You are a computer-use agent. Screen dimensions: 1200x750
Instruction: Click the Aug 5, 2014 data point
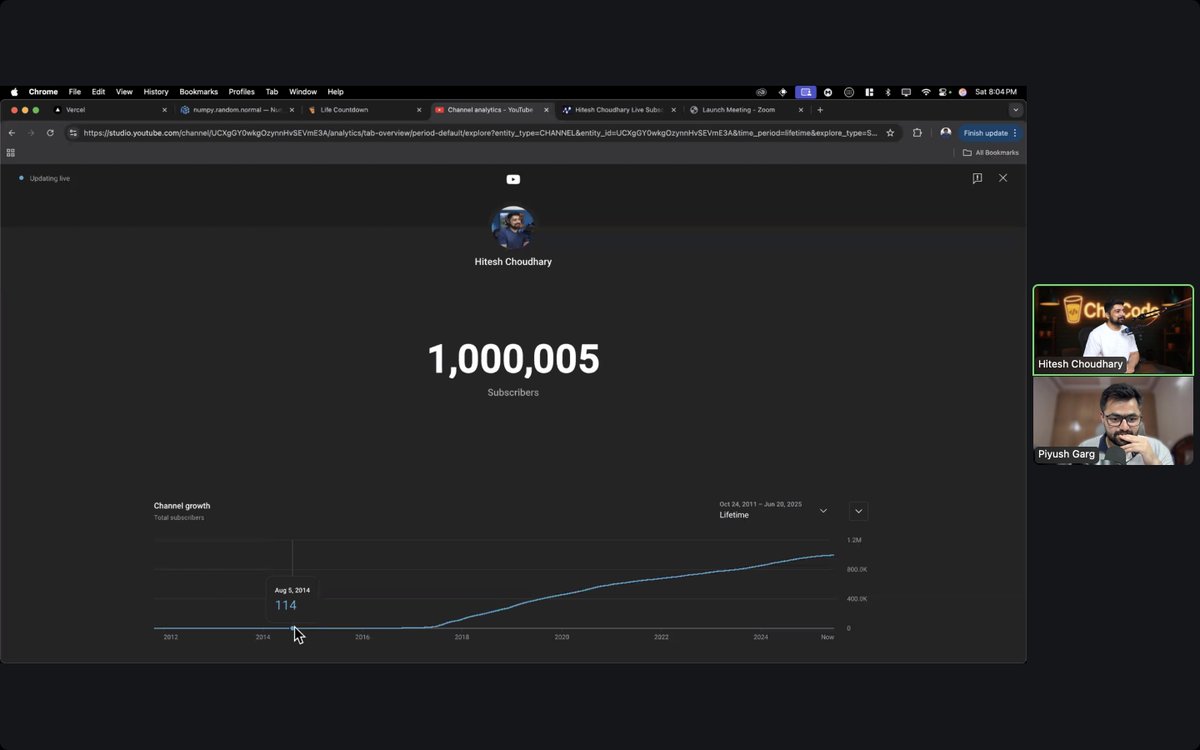tap(292, 628)
